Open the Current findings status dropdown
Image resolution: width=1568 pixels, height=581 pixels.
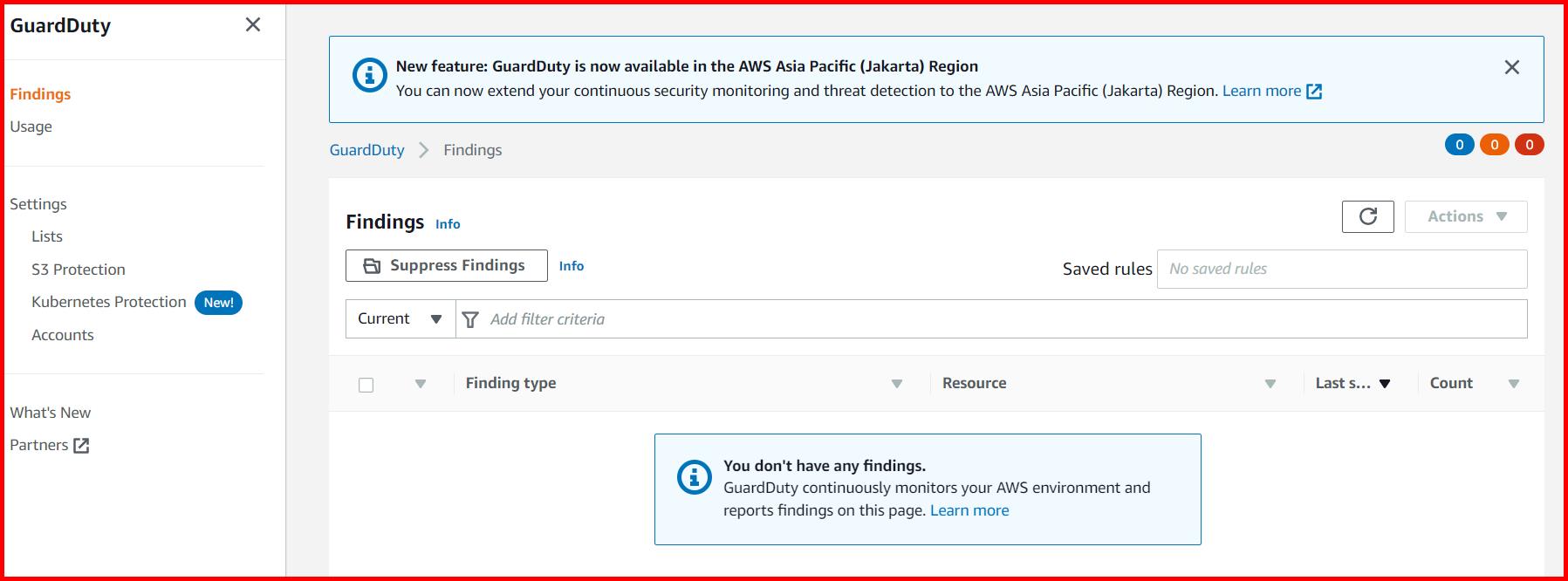pos(401,319)
